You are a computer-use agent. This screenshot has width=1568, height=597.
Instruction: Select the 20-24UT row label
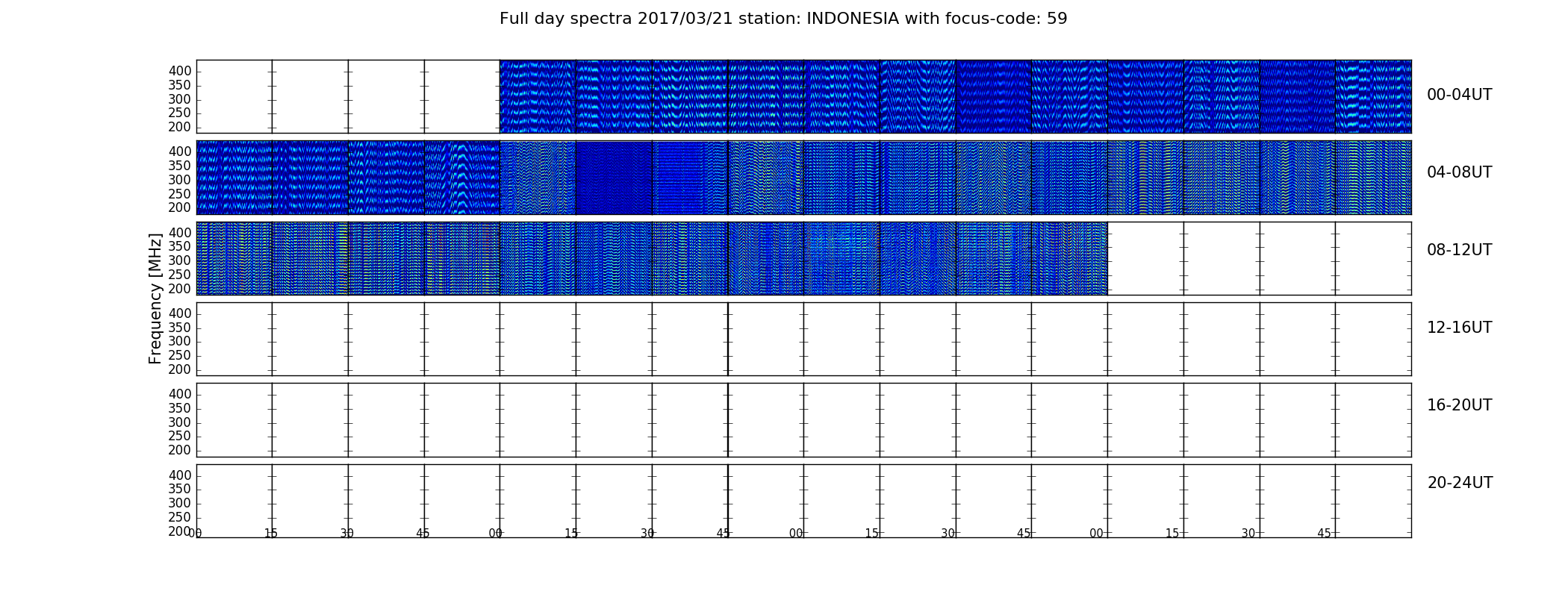(x=1460, y=483)
